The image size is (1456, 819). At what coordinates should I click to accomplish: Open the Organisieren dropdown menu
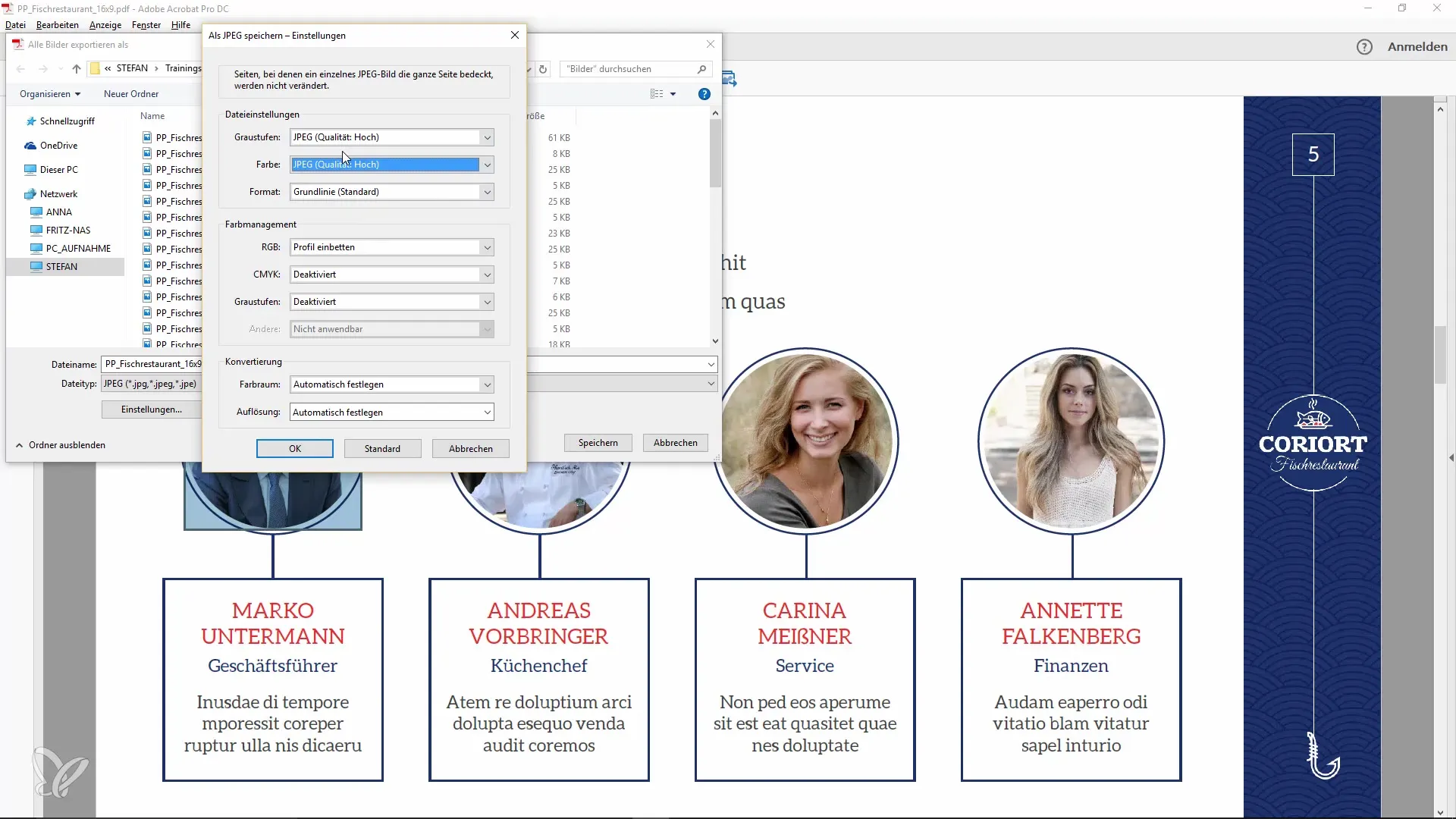tap(50, 94)
